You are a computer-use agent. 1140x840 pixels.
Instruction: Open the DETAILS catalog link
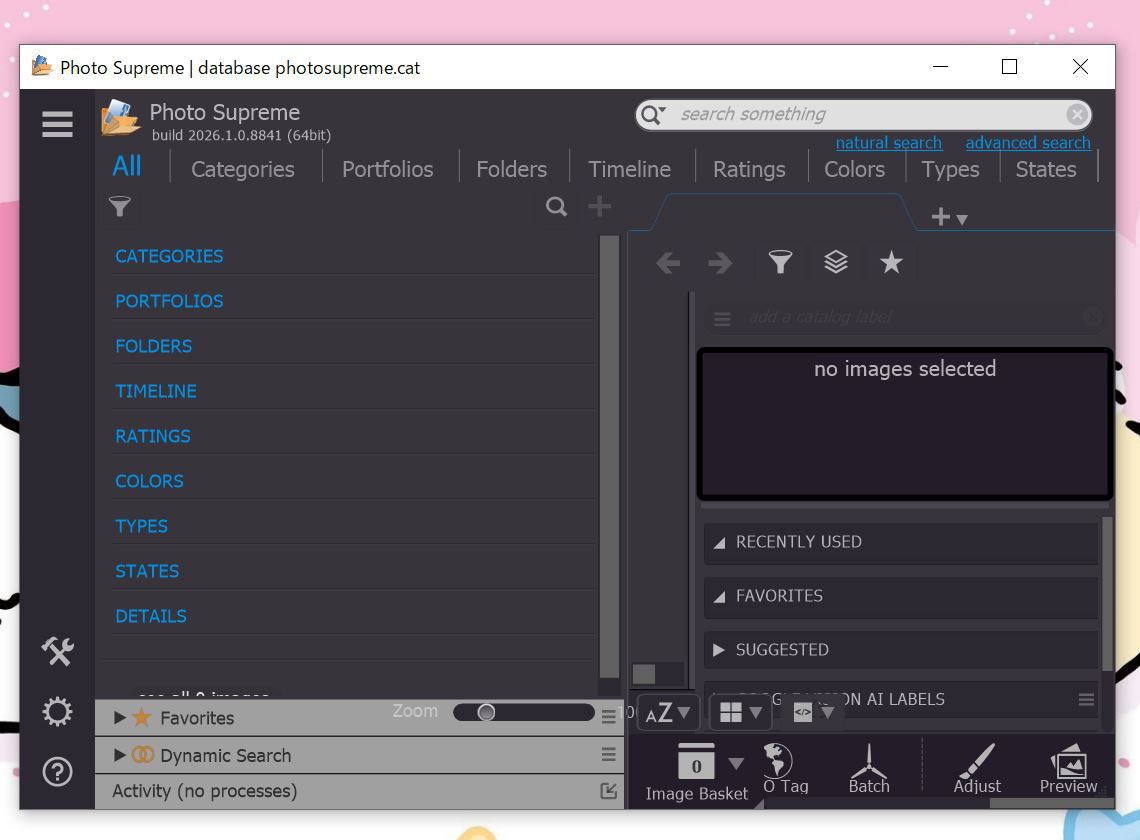pyautogui.click(x=150, y=617)
